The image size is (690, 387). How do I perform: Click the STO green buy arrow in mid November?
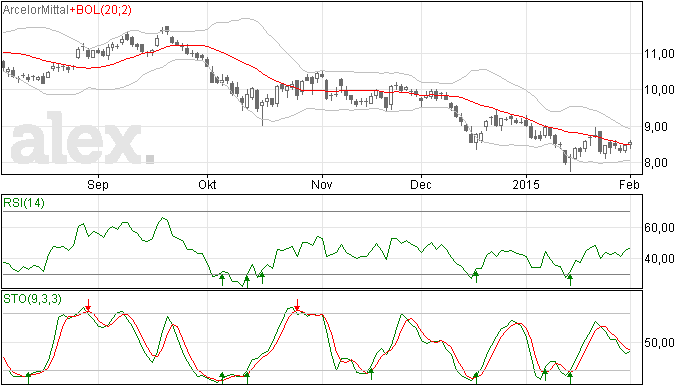point(371,374)
